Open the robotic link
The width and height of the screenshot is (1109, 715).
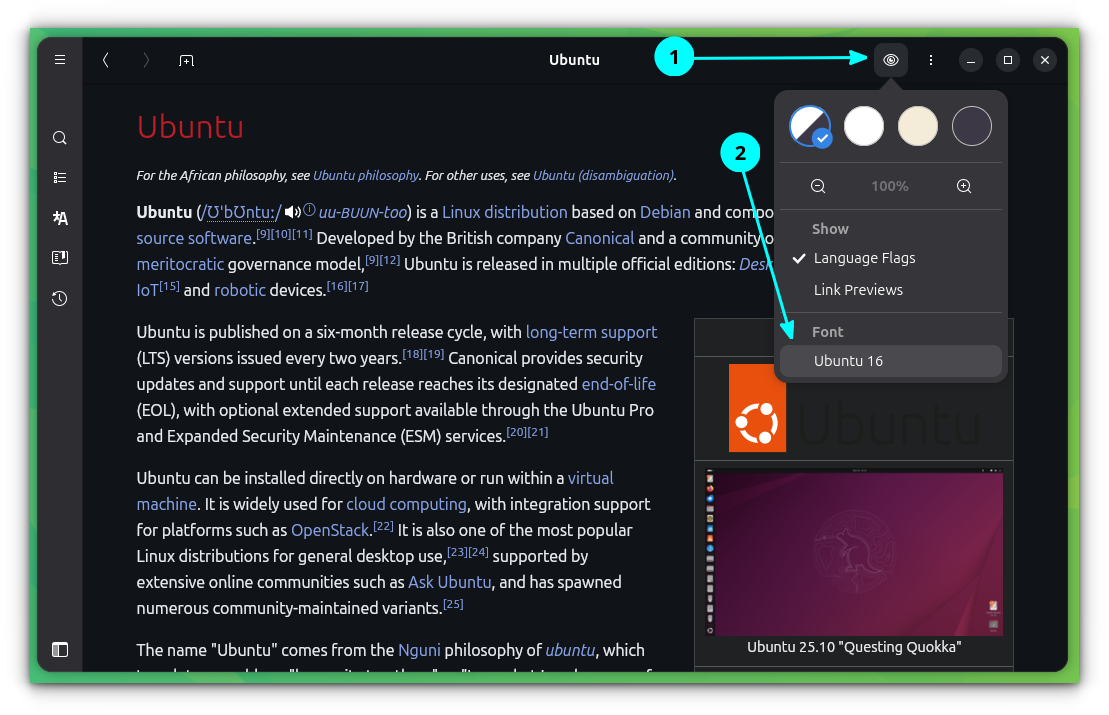click(240, 290)
